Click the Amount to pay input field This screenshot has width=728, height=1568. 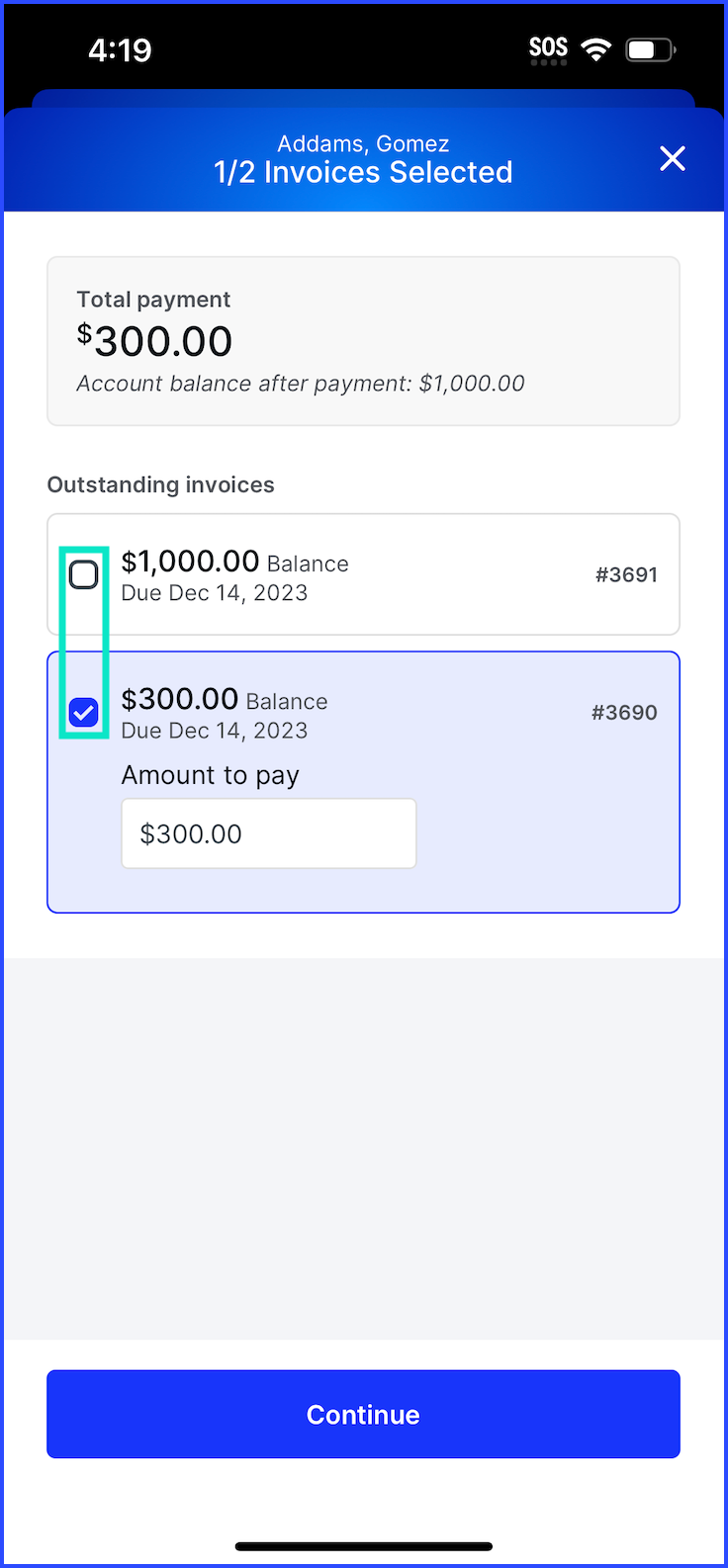269,833
